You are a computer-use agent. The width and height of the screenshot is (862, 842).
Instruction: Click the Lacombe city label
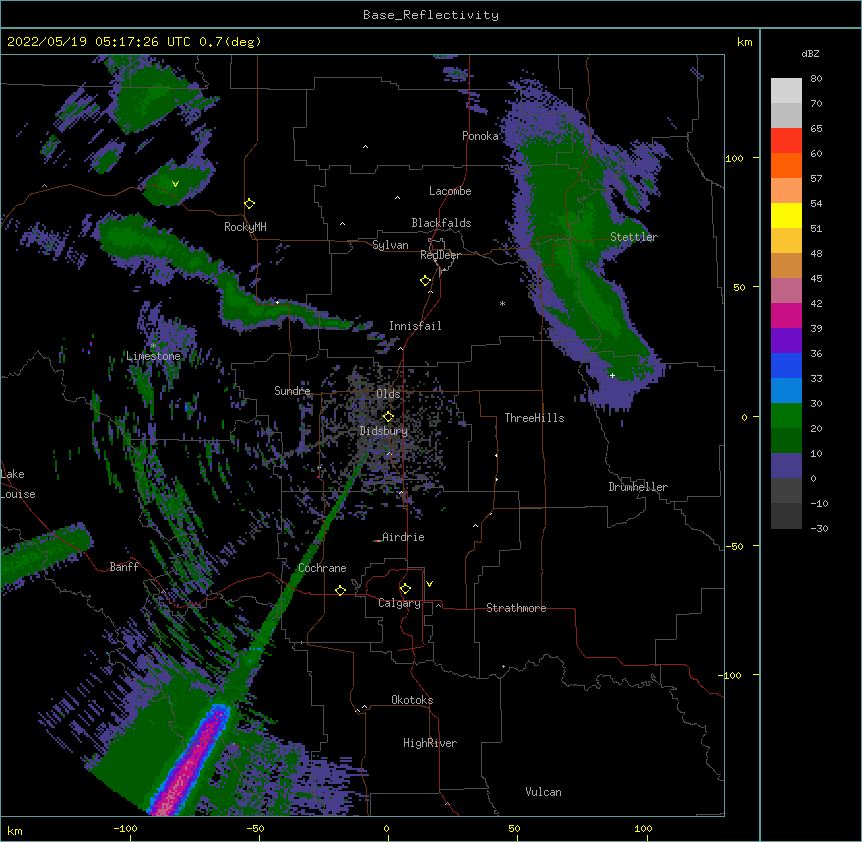pos(450,191)
